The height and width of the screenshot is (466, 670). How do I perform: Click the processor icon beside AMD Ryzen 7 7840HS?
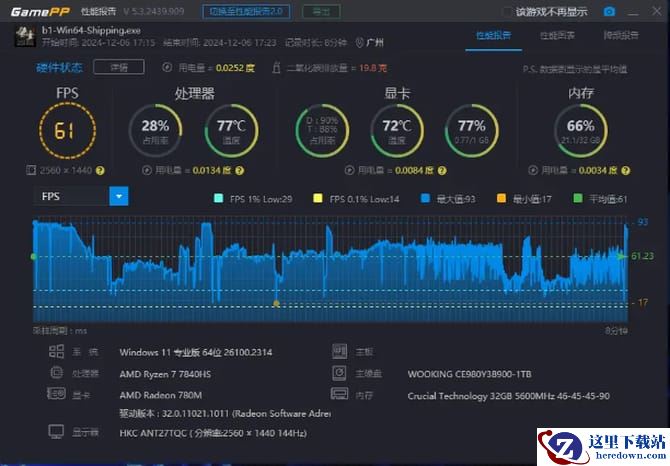tap(56, 373)
